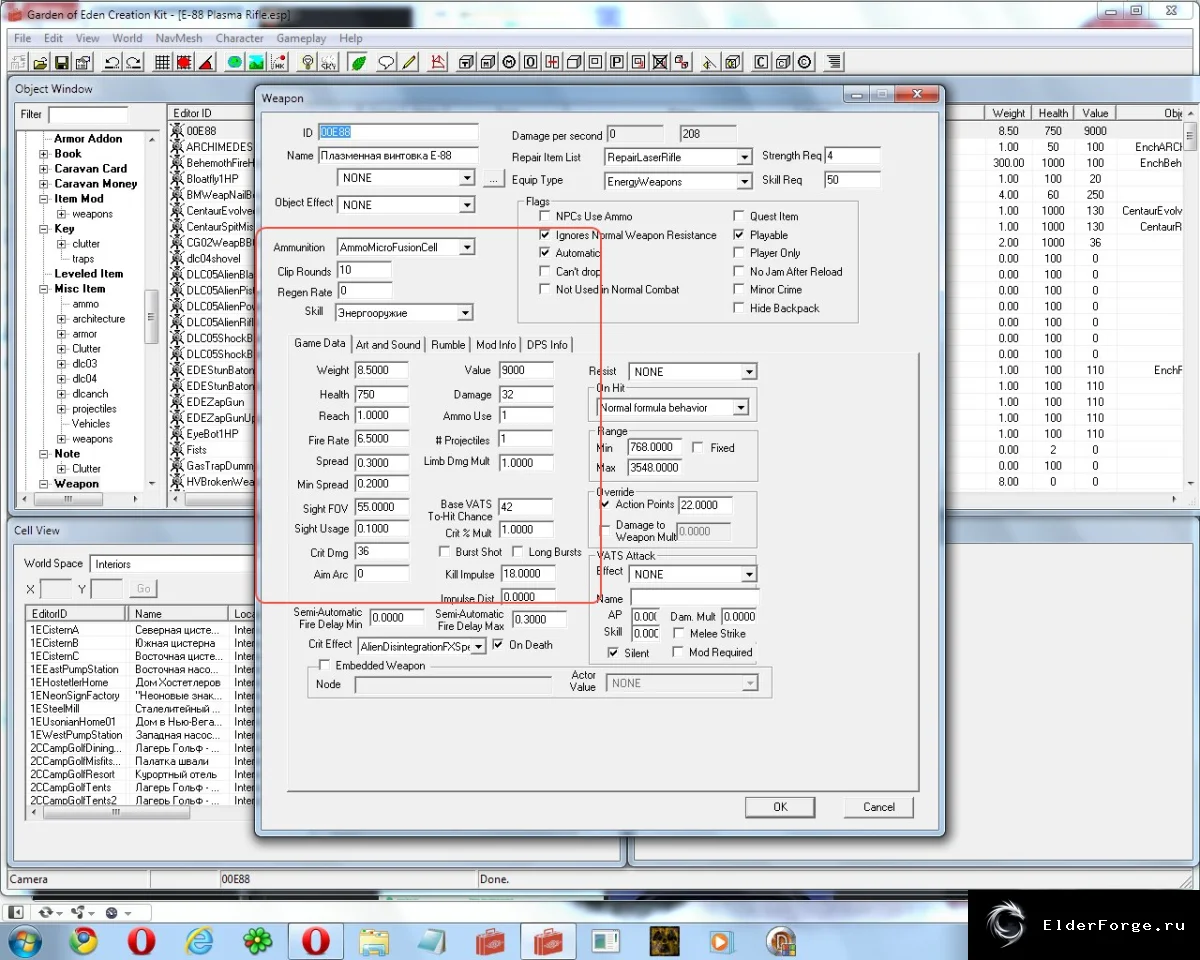Click the red snap-to-grid toolbar icon
Viewport: 1200px width, 960px height.
184,62
